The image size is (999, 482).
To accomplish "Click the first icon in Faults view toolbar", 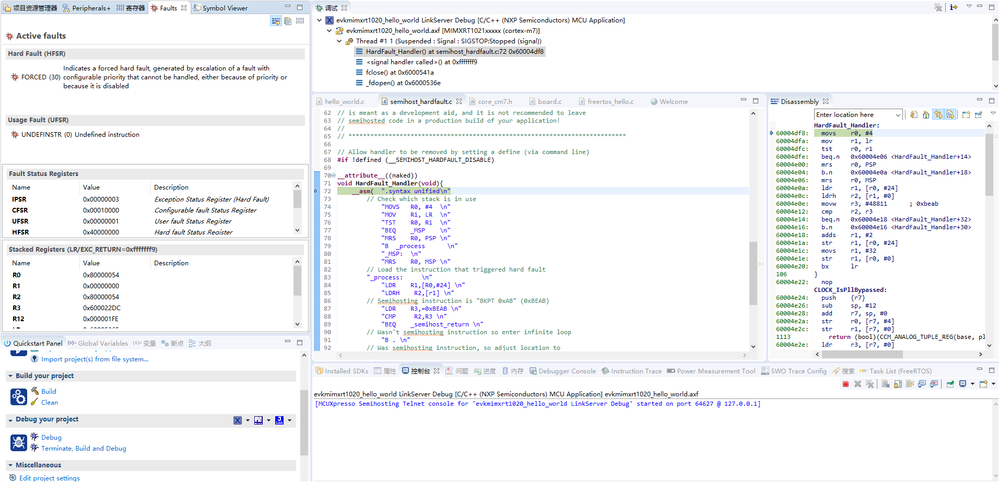I will point(275,21).
